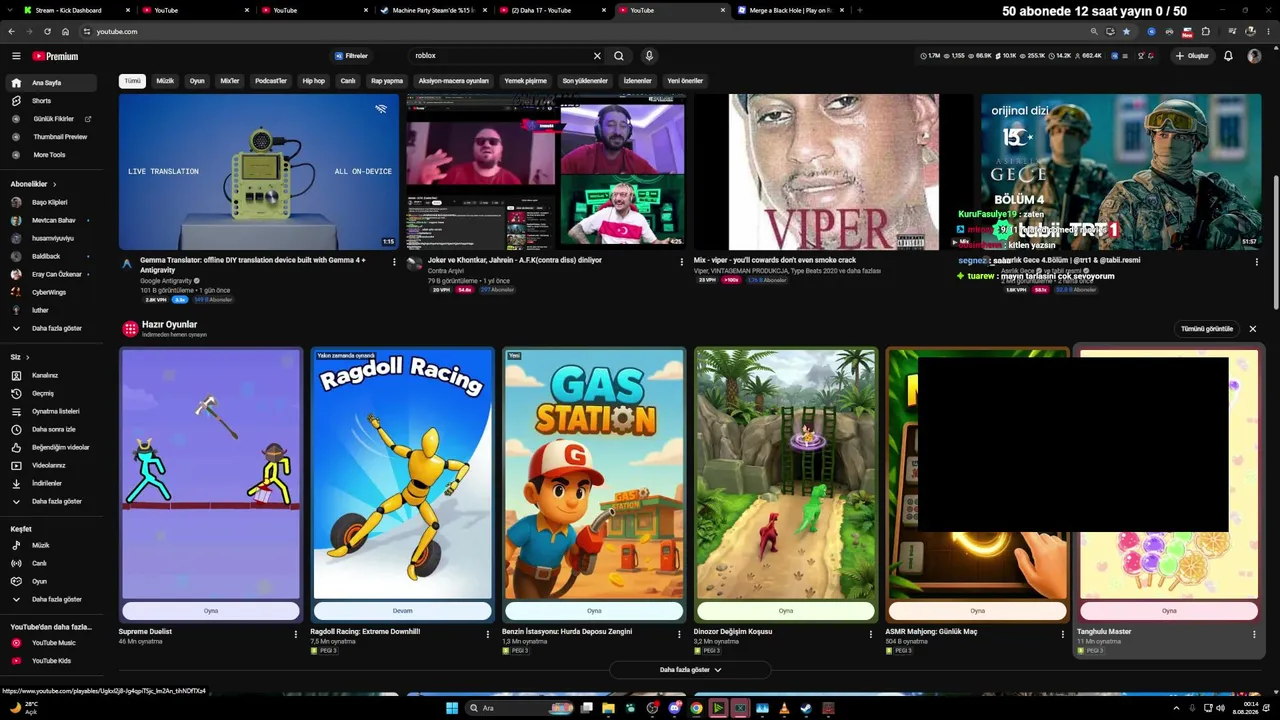The height and width of the screenshot is (720, 1280).
Task: Expand subscriptions with Daha fazla göster
Action: pyautogui.click(x=53, y=328)
